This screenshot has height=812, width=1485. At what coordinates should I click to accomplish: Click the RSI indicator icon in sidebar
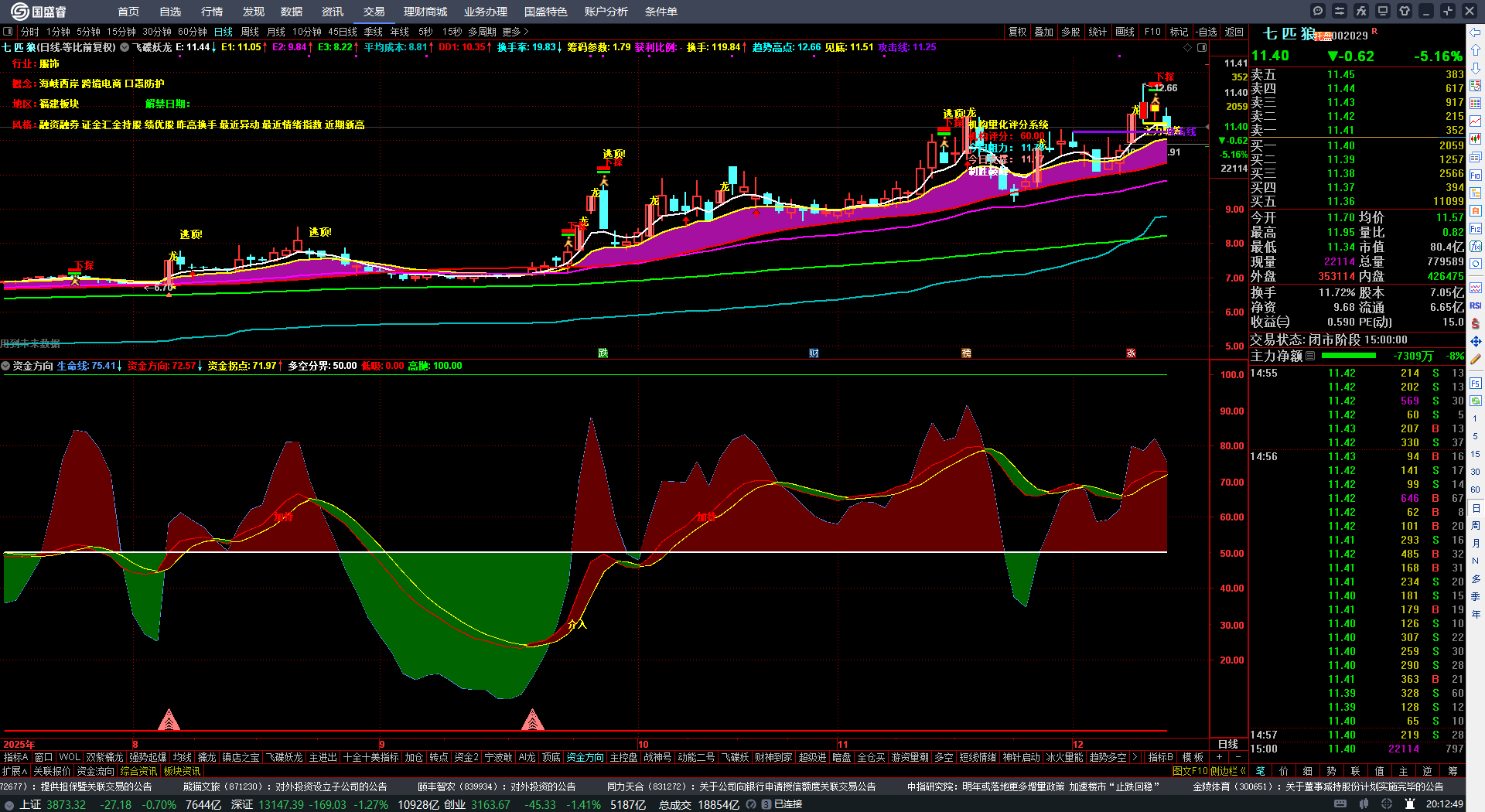[1476, 305]
